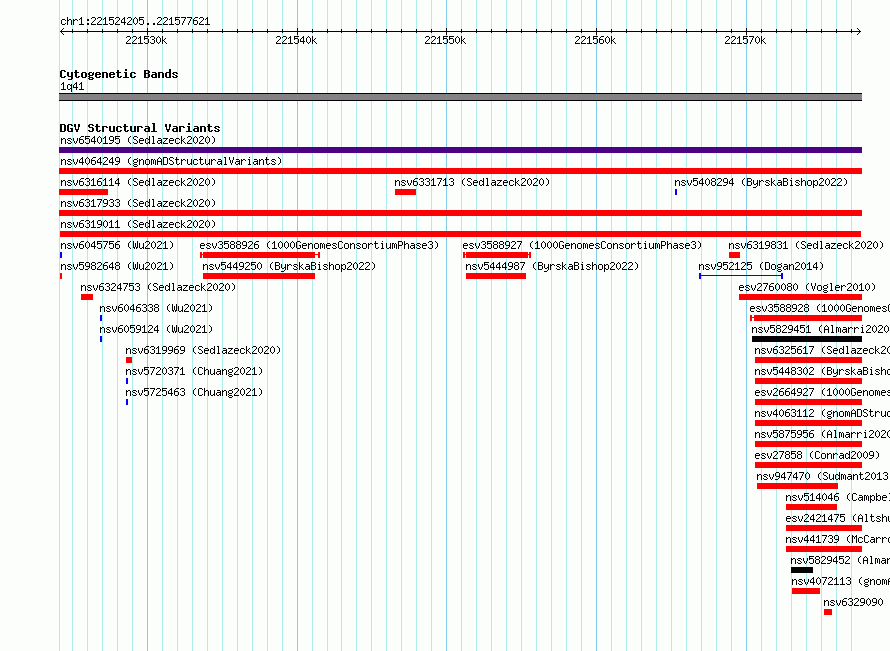Click the red bar under nsv5444987
Screen dimensions: 890x651
coord(496,276)
